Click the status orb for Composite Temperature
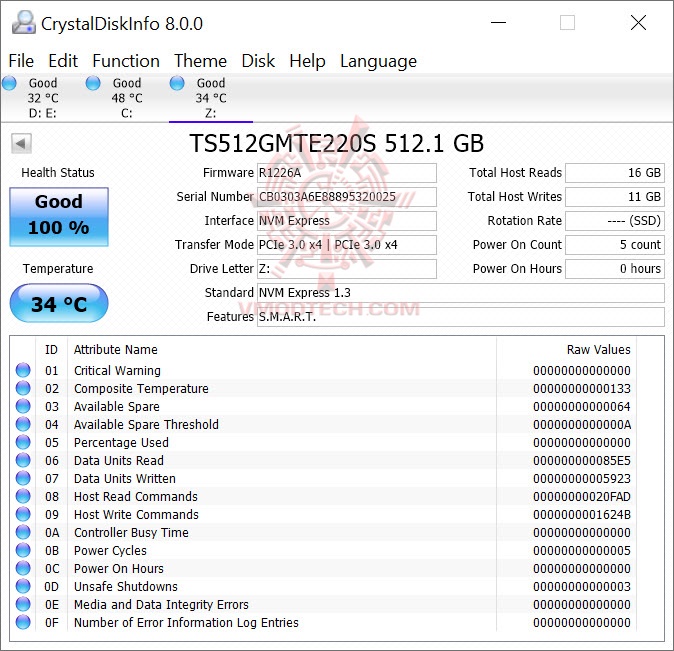The width and height of the screenshot is (674, 651). (x=23, y=388)
